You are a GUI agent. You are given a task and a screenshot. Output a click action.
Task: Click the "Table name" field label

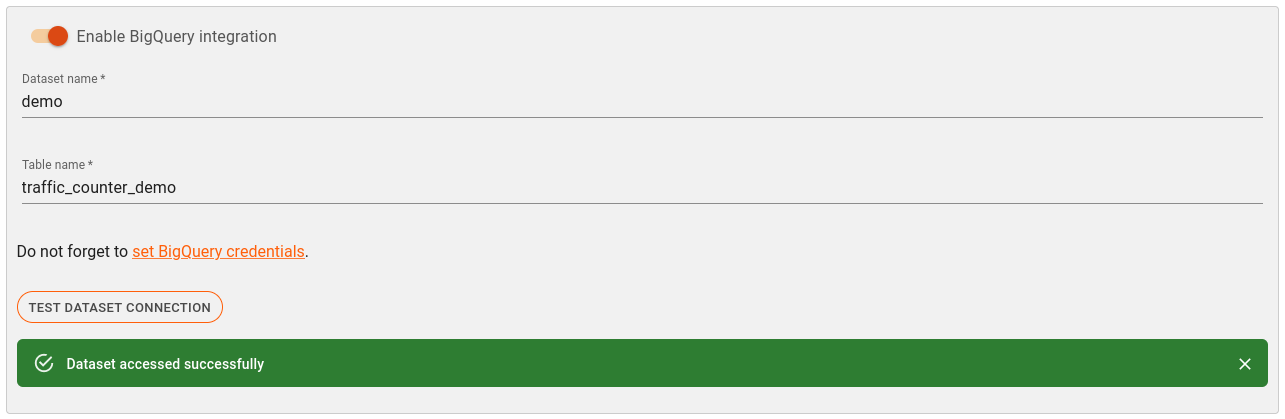point(53,164)
